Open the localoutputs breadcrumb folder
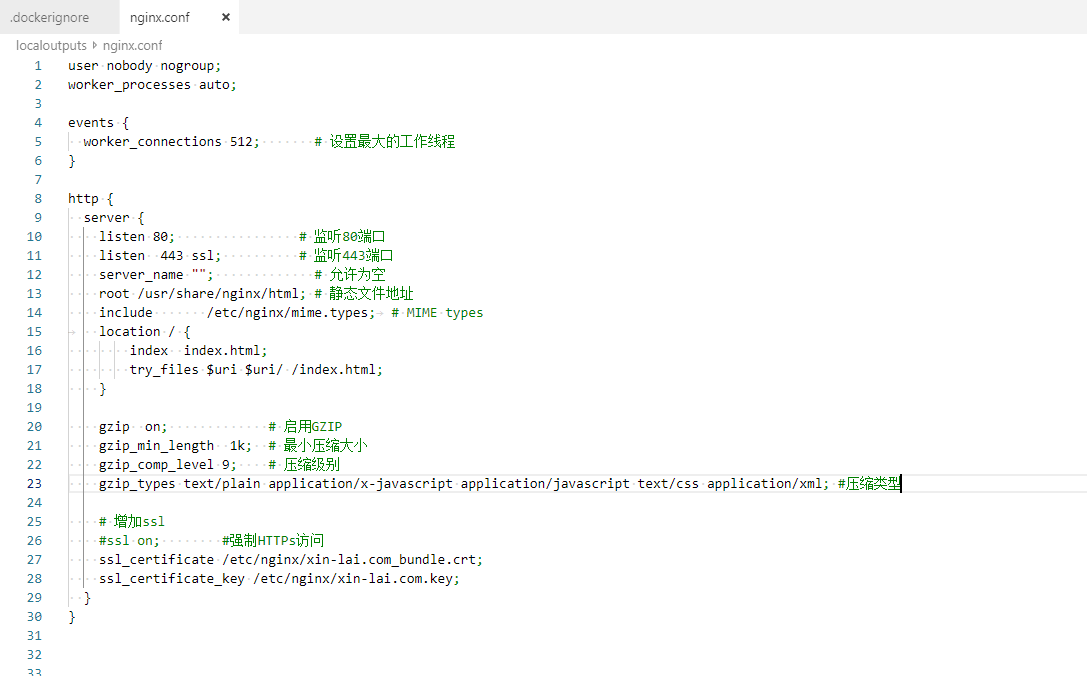Viewport: 1087px width, 676px height. click(51, 45)
